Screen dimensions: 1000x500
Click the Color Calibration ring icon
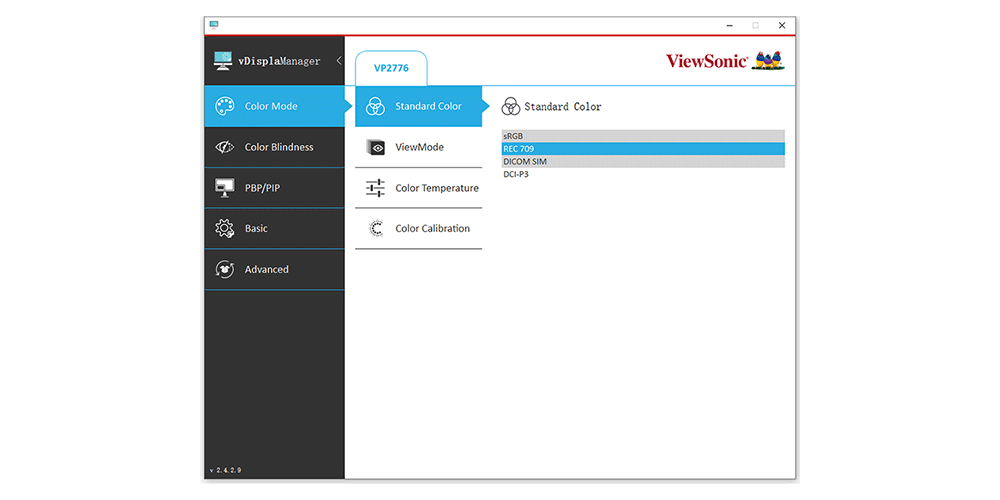click(376, 228)
